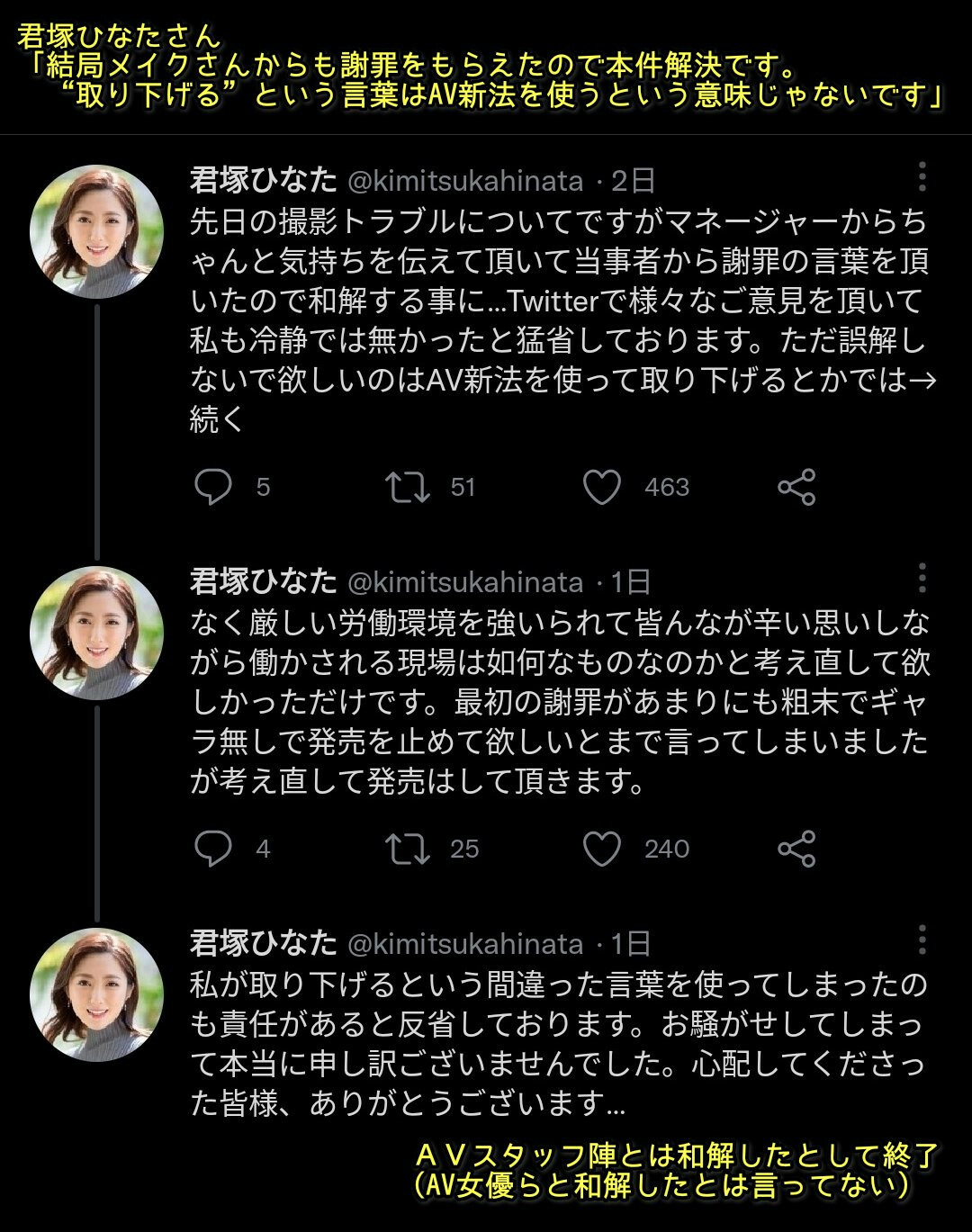The width and height of the screenshot is (972, 1232).
Task: Click 君塚ひなた display name in second tweet
Action: point(263,581)
